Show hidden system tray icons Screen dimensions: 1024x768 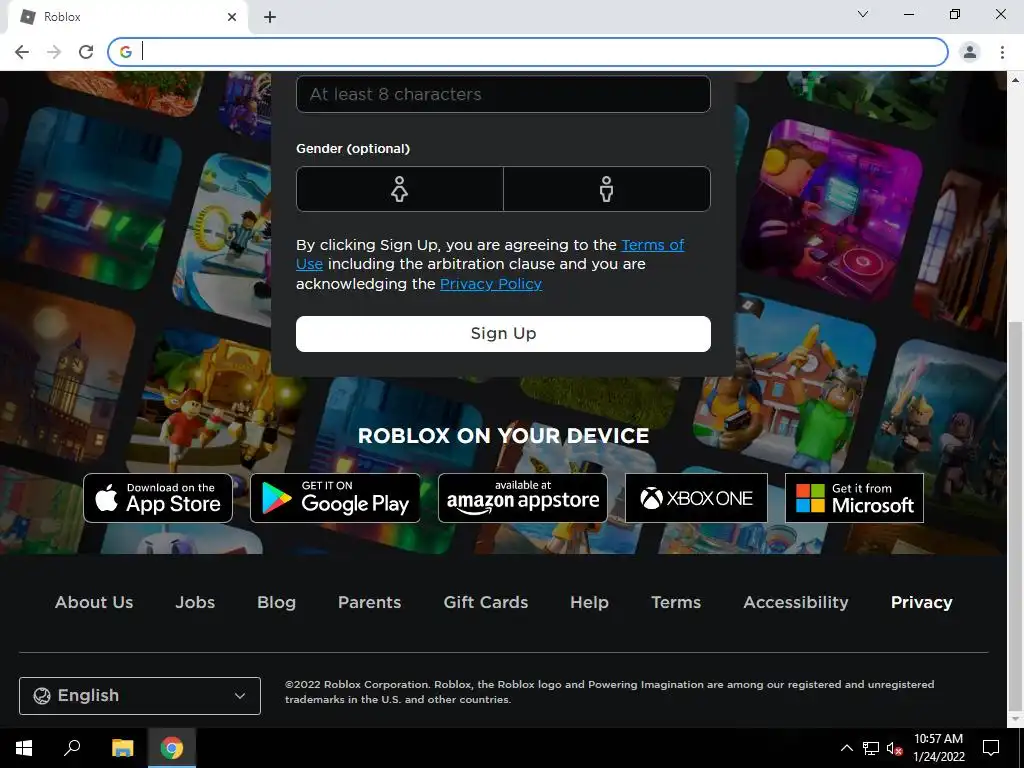click(x=846, y=748)
